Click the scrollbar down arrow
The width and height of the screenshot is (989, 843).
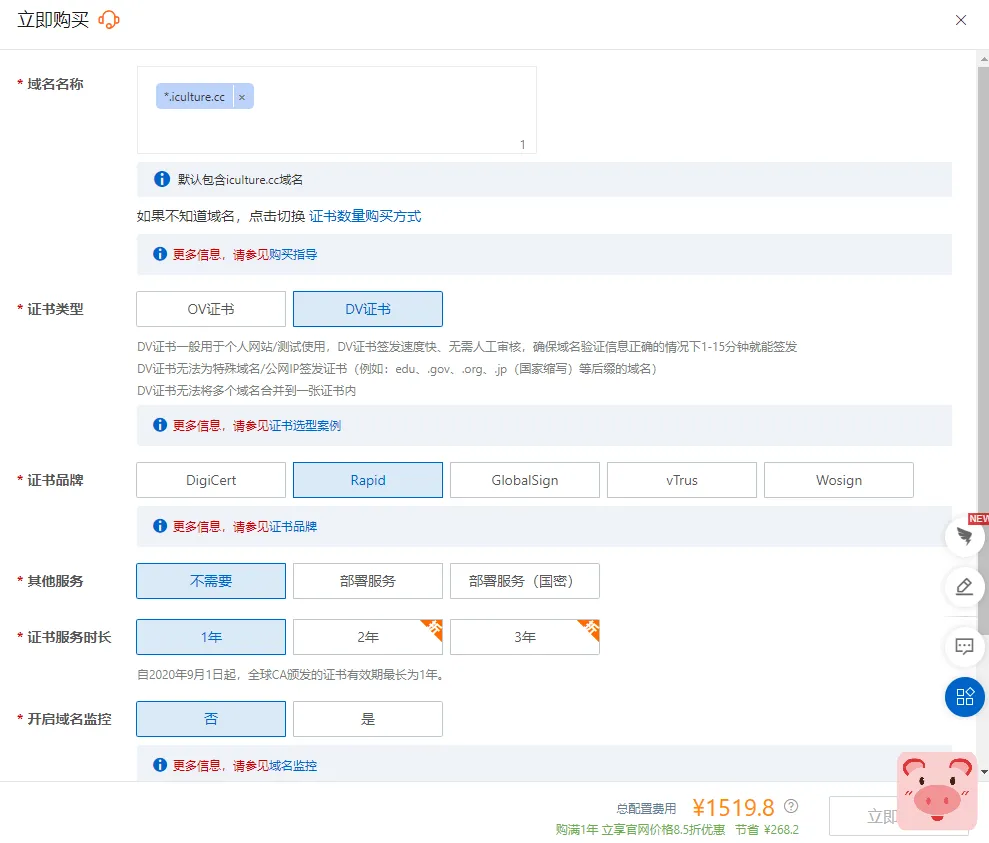pos(984,772)
